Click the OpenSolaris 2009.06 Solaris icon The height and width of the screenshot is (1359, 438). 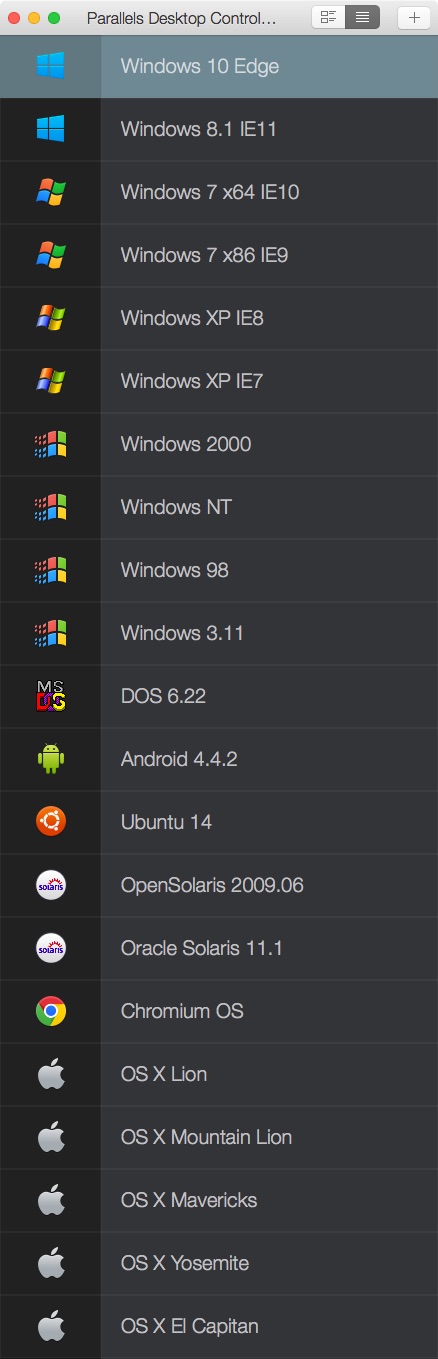point(50,885)
